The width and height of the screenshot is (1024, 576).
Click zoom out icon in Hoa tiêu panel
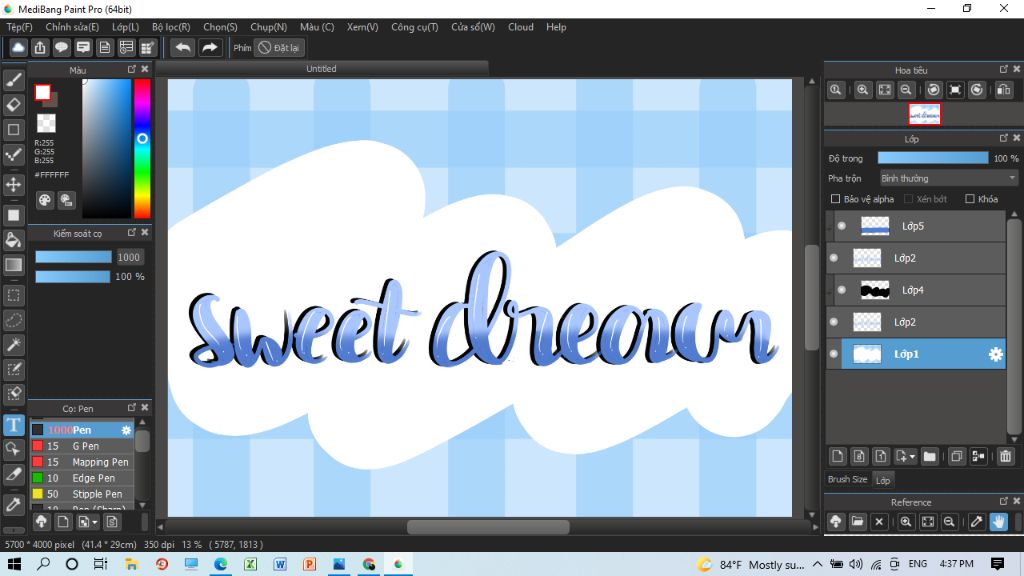[x=906, y=90]
